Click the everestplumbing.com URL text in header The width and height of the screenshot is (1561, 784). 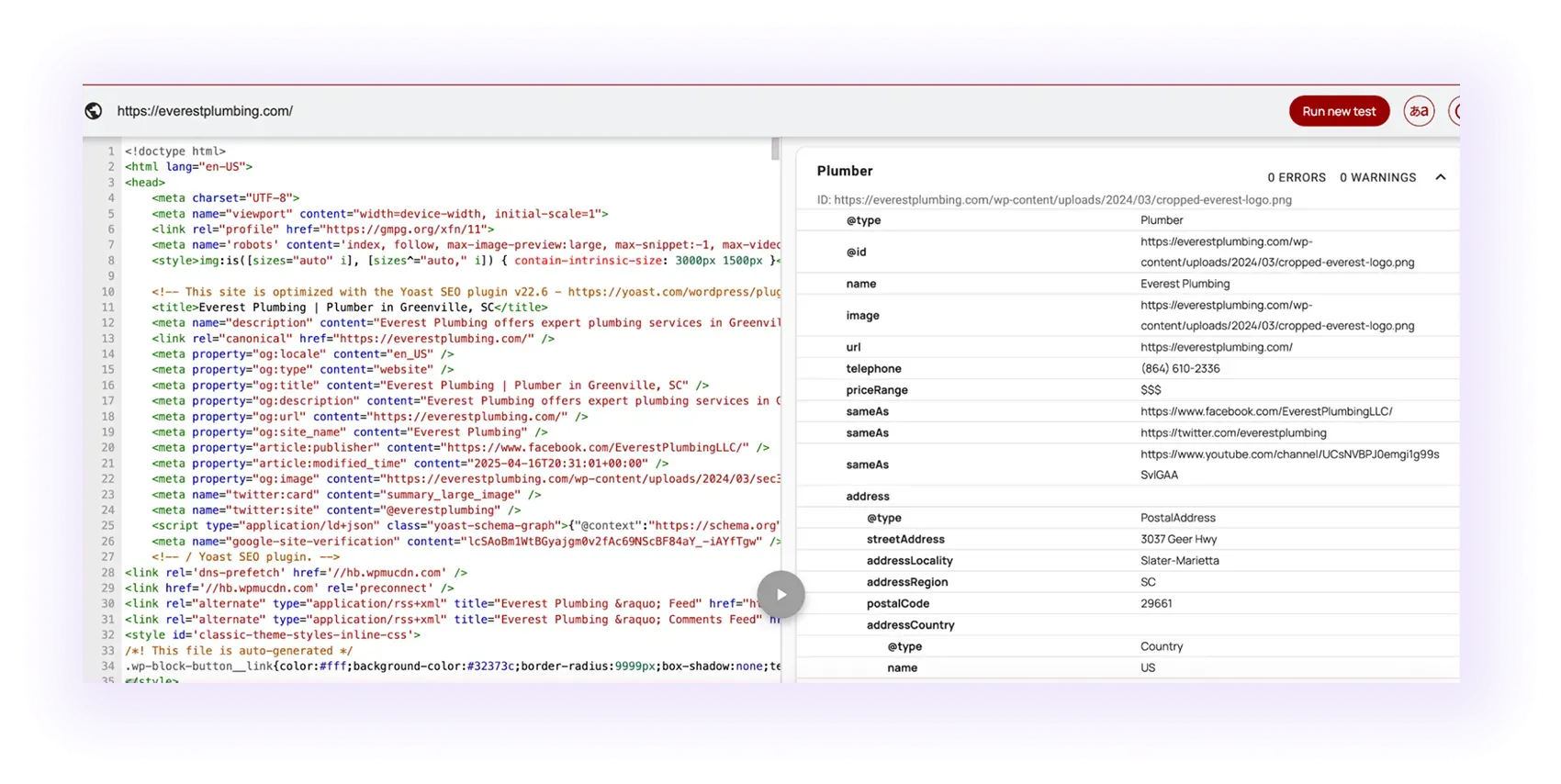(x=205, y=111)
